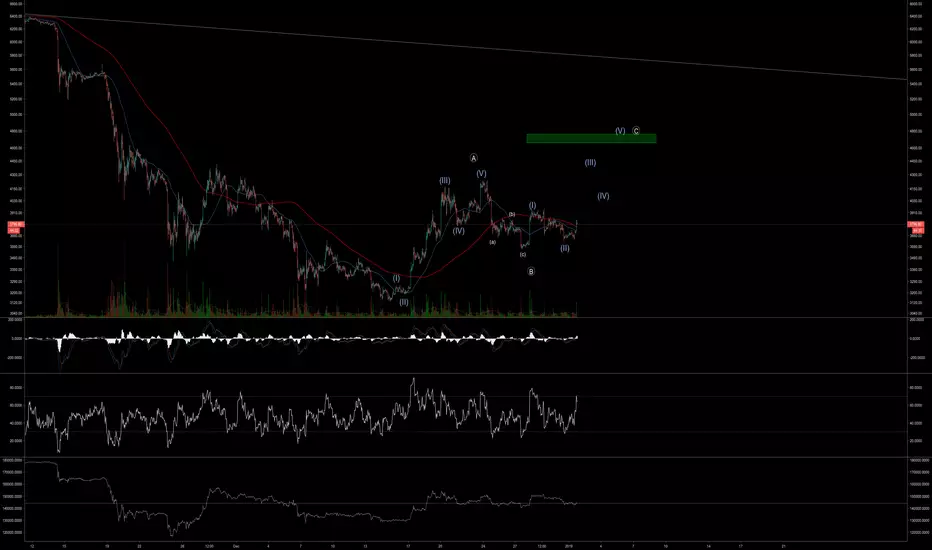Select the (III) label just under the green zone
Screen dimensions: 932x550
[590, 163]
